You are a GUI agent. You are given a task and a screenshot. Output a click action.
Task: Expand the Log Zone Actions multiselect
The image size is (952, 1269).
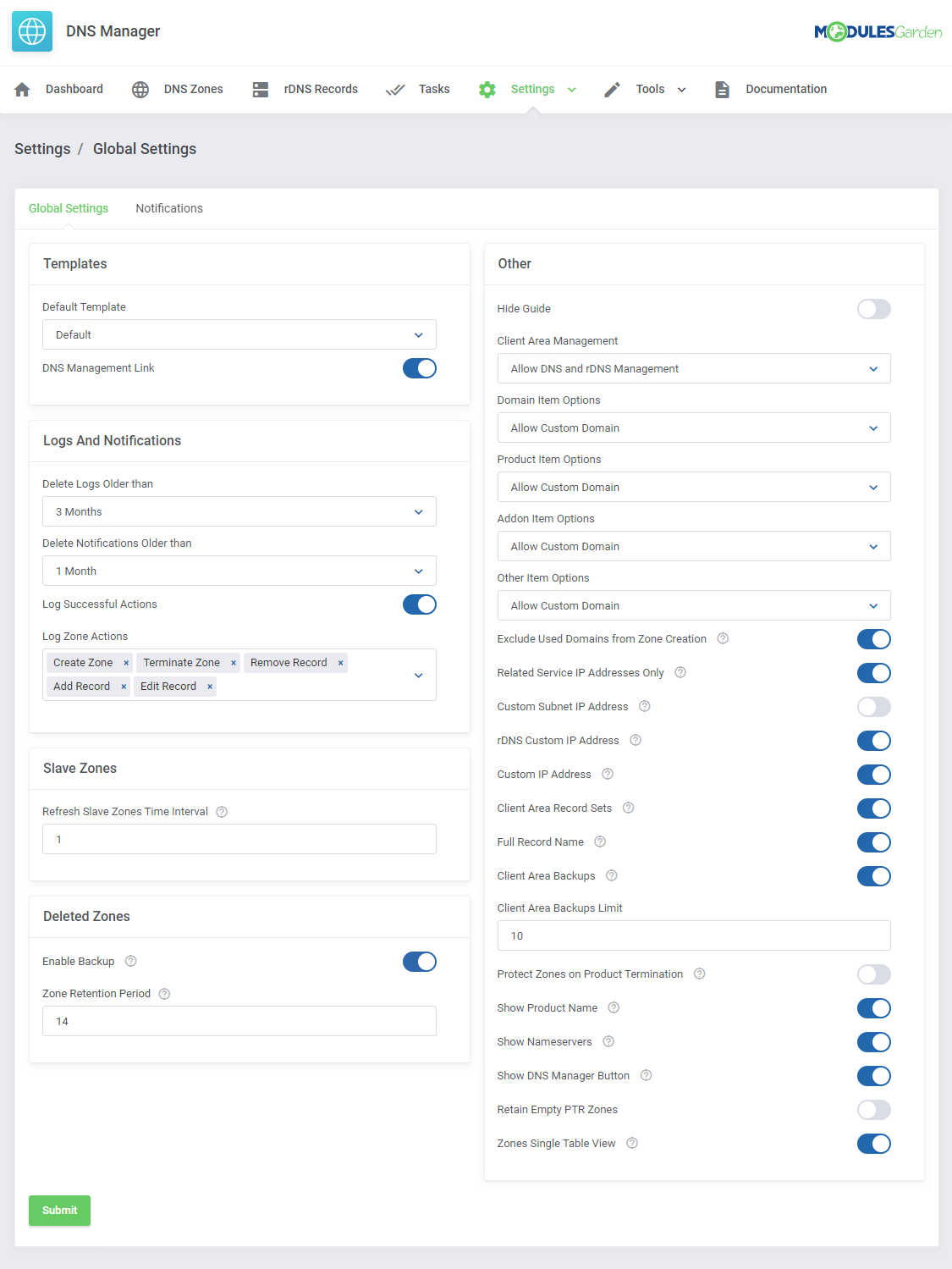[x=419, y=676]
